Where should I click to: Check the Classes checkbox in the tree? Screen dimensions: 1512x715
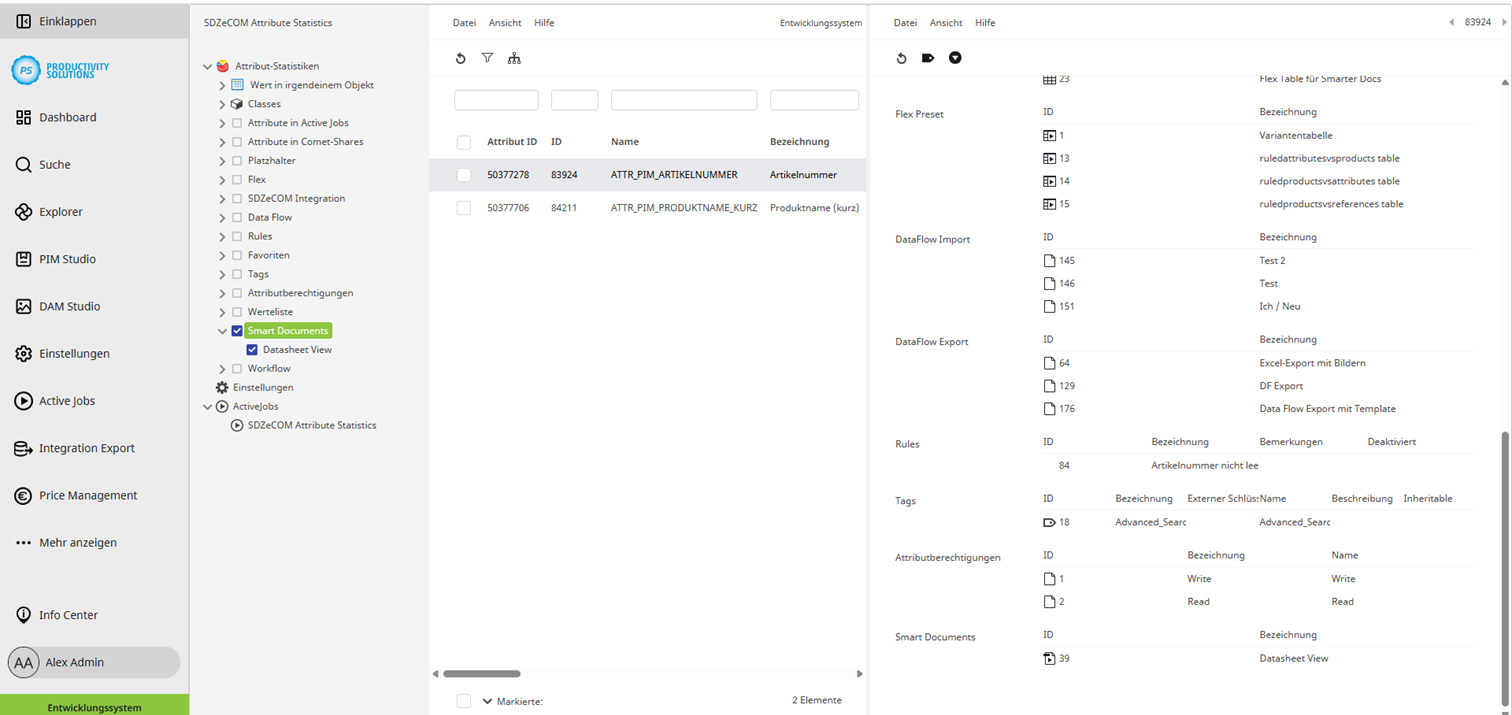point(237,103)
